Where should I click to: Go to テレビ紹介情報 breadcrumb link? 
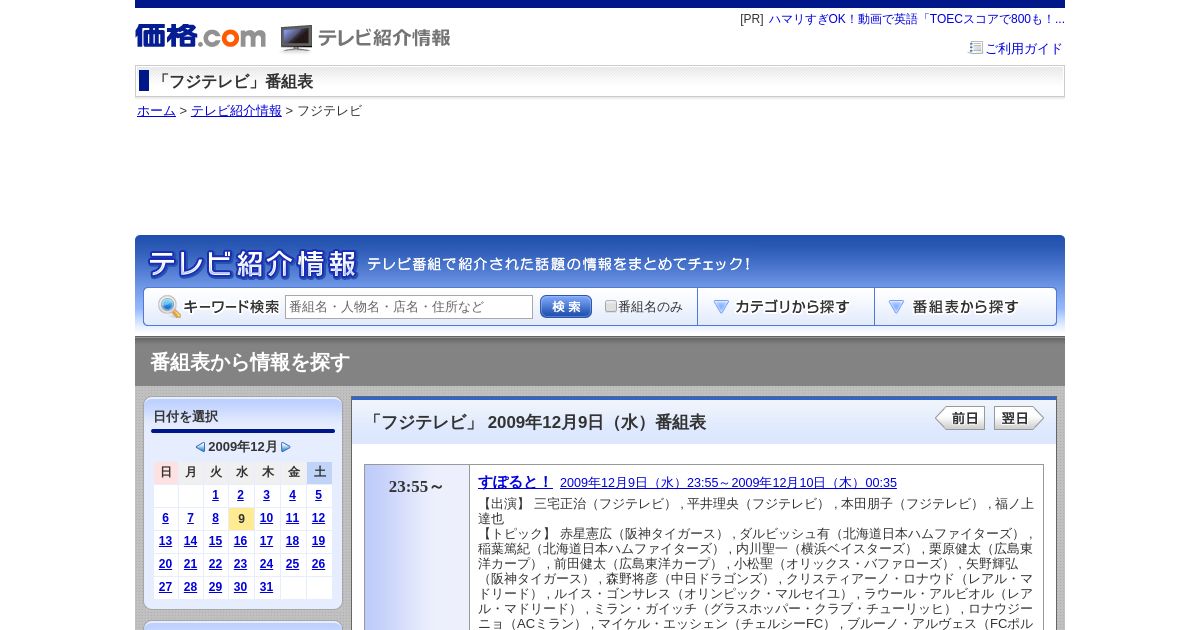(236, 111)
